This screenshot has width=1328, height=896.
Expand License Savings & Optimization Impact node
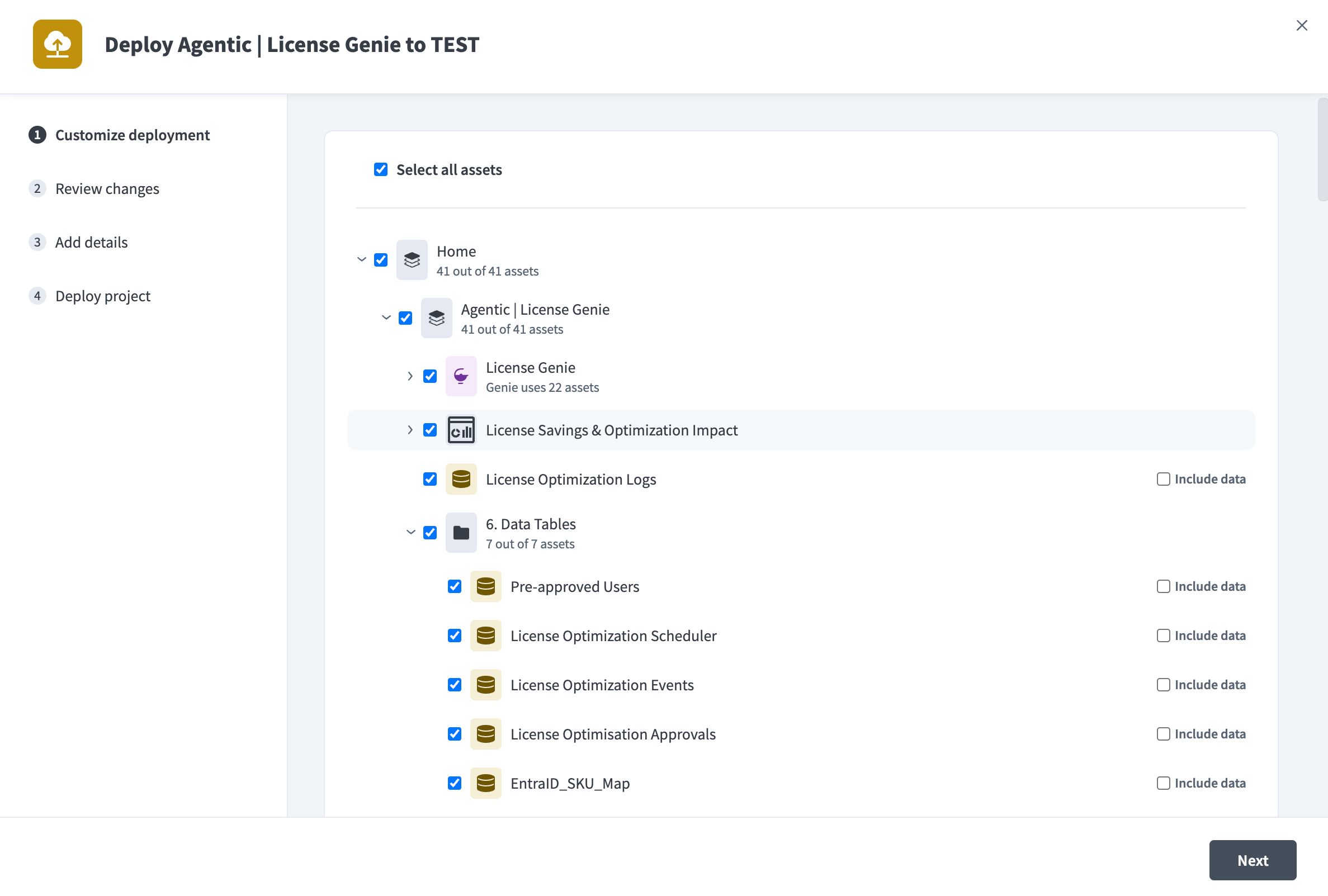[410, 430]
